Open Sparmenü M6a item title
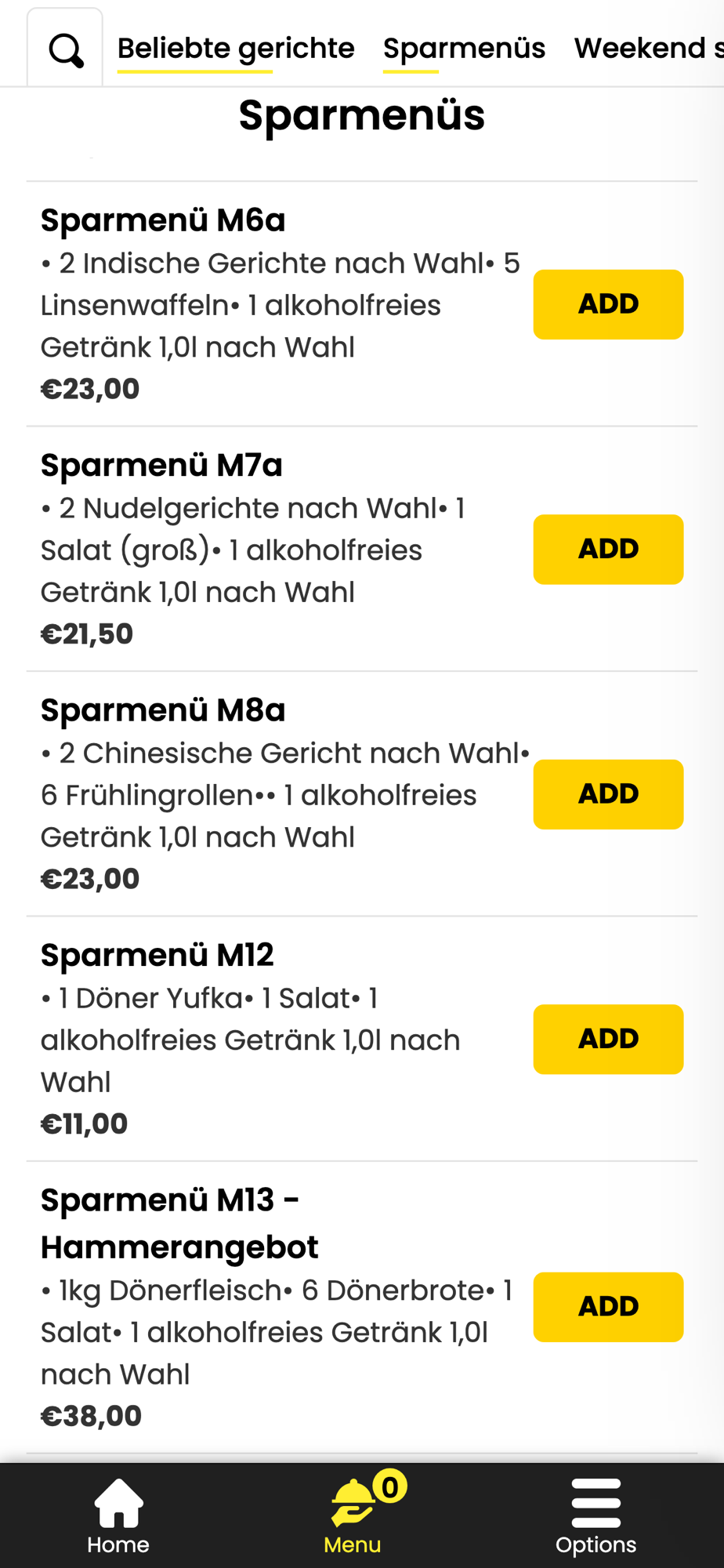Screen dimensions: 724x1568 click(163, 220)
